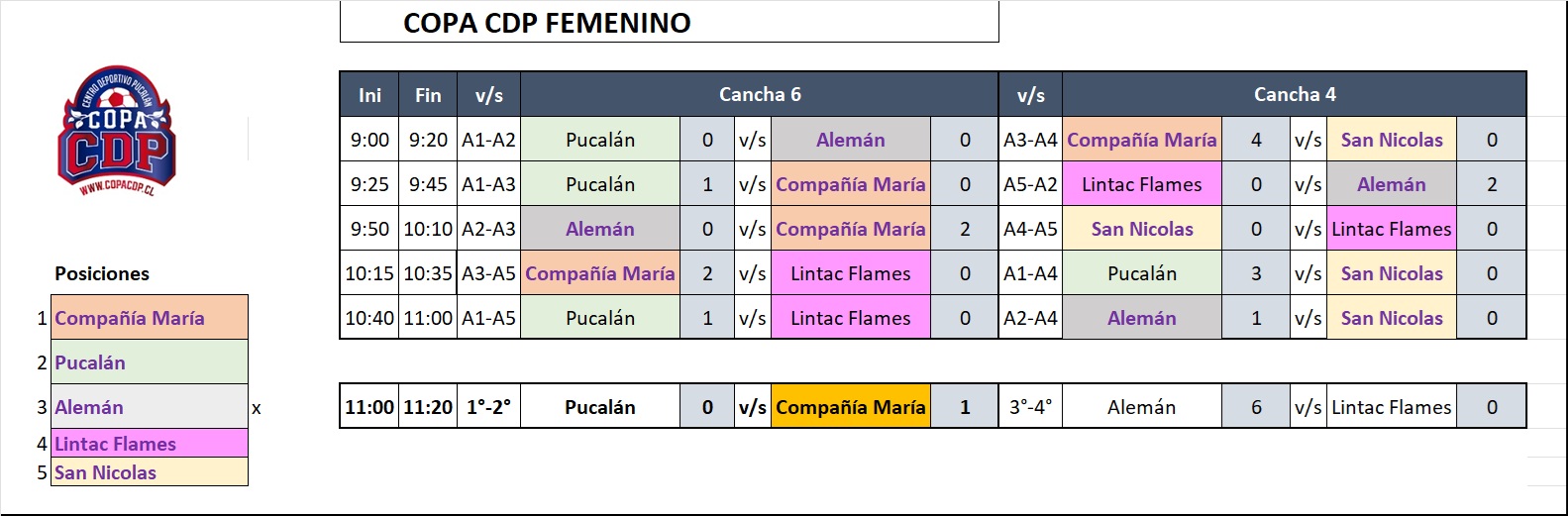This screenshot has width=1568, height=516.
Task: Select the A5-A2 match code cell
Action: point(1030,184)
